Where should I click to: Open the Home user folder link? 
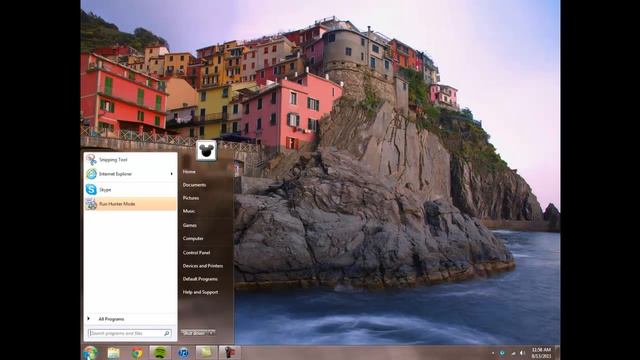point(189,172)
